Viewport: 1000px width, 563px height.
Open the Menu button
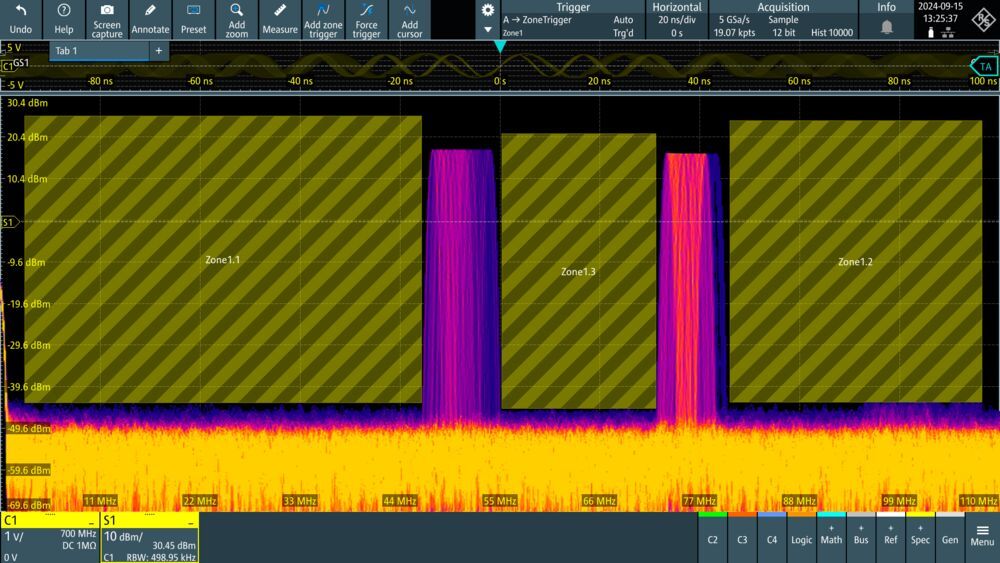(x=982, y=536)
